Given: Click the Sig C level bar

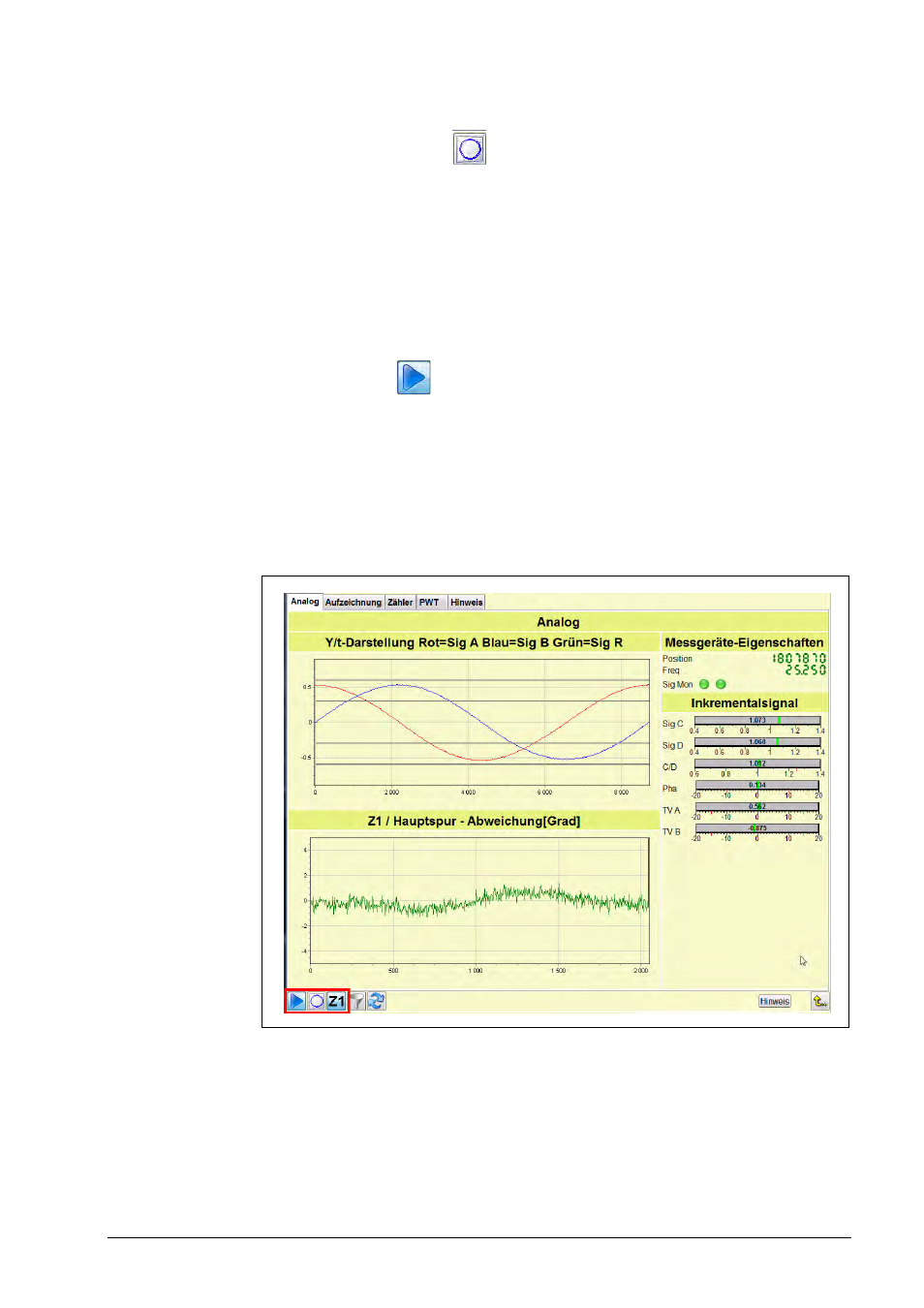Looking at the screenshot, I should 757,721.
